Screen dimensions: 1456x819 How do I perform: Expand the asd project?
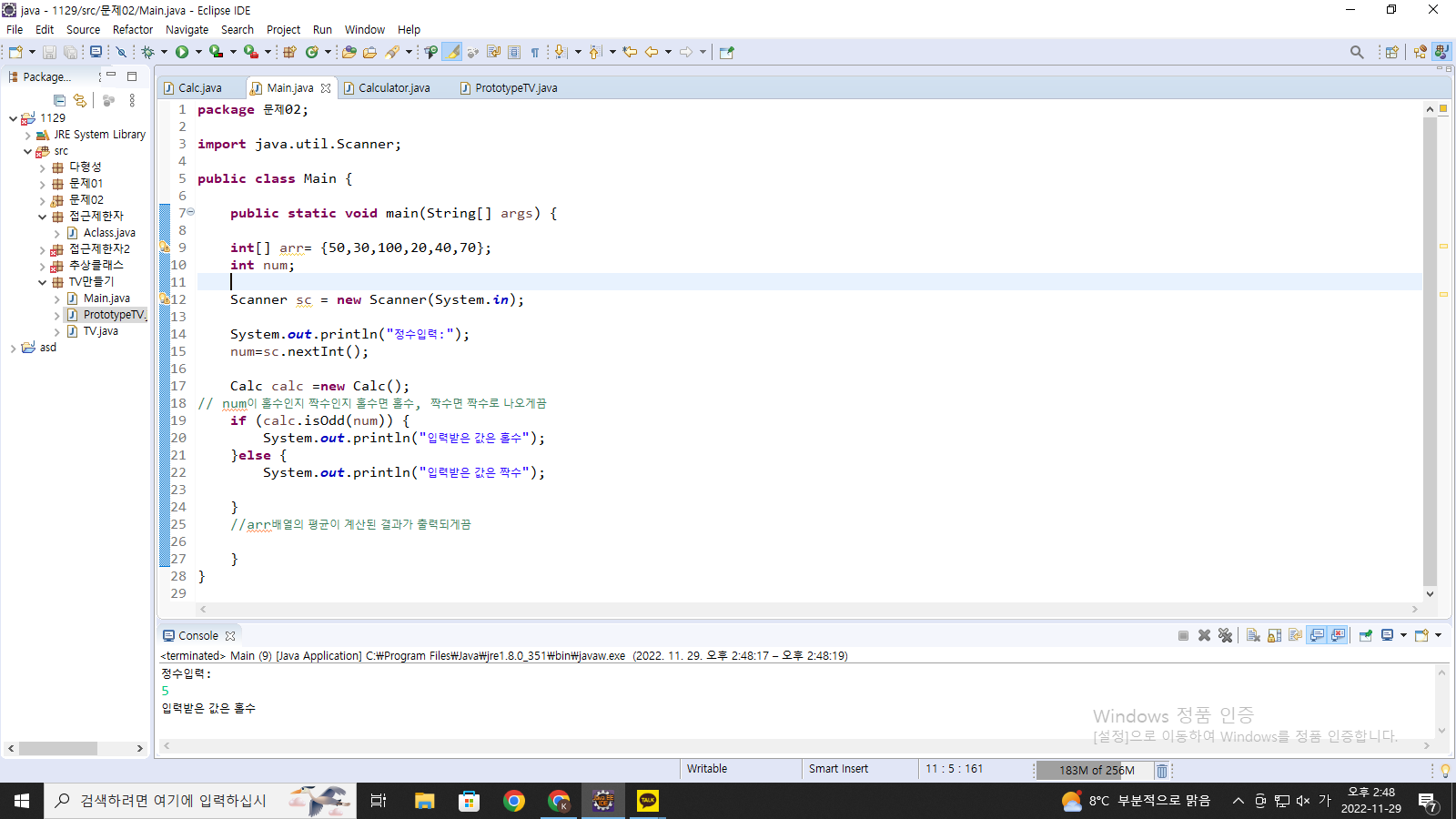tap(13, 348)
